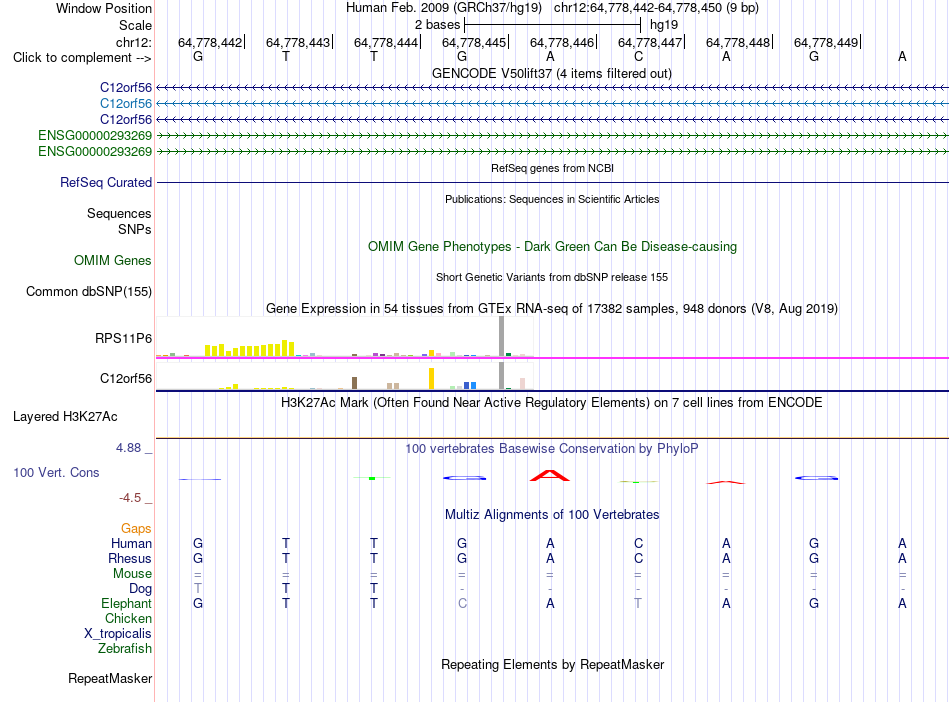Screen dimensions: 950x702
Task: Click the tall yellow bar in C12orf56 expression chart
Action: click(431, 378)
